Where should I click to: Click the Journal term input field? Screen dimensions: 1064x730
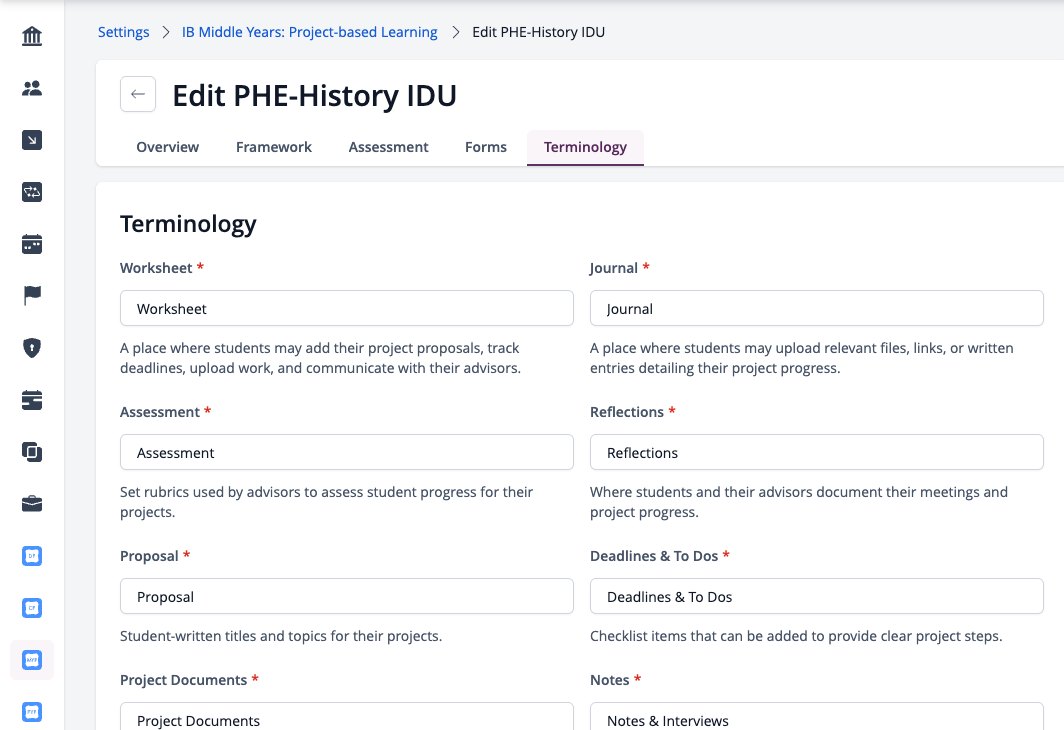pyautogui.click(x=816, y=309)
